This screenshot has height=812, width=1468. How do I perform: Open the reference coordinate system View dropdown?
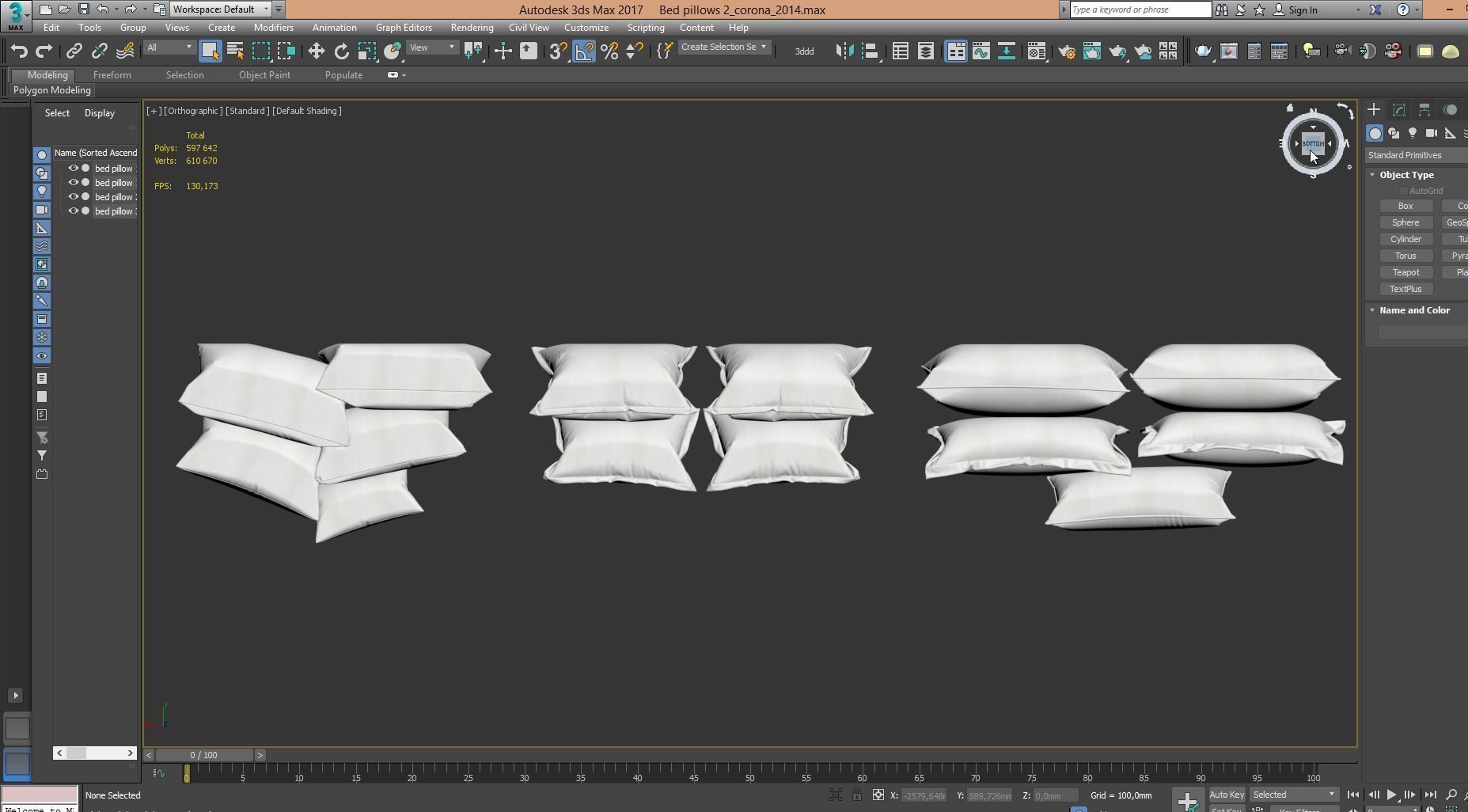432,47
